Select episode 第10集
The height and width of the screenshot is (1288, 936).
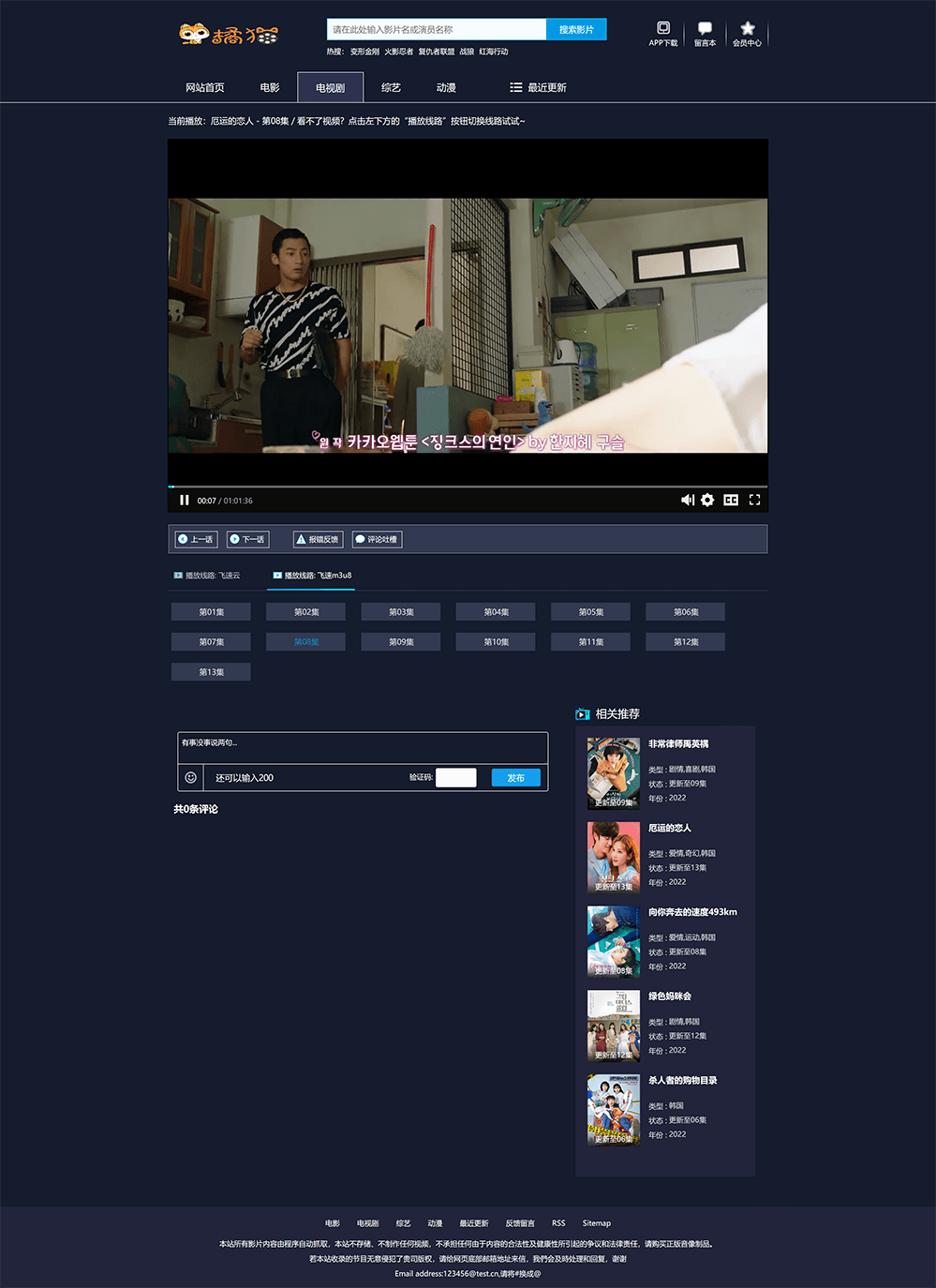495,641
